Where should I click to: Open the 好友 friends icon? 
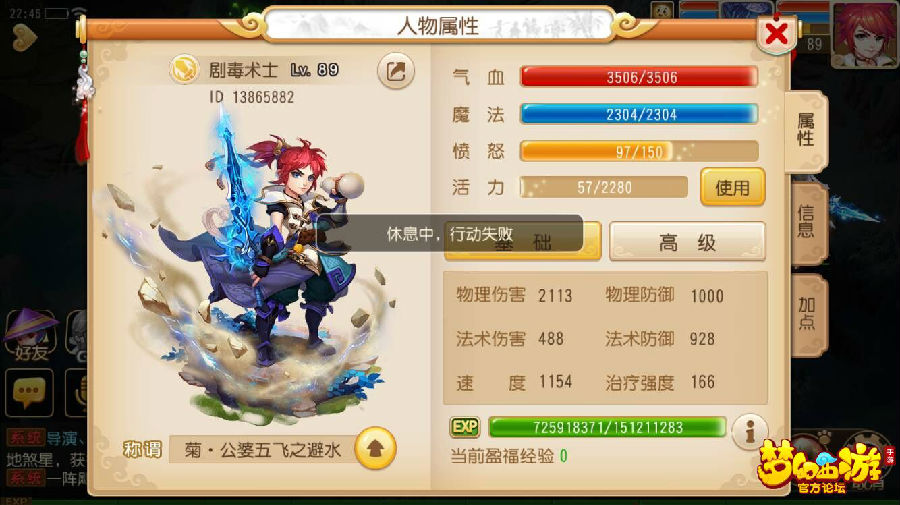32,335
